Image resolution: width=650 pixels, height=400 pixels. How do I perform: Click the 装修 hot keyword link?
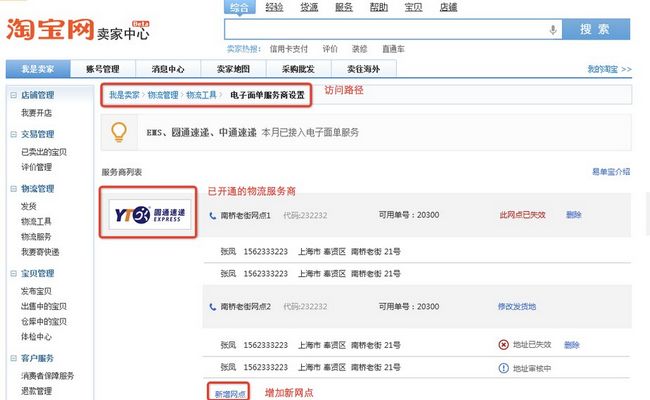pos(359,49)
